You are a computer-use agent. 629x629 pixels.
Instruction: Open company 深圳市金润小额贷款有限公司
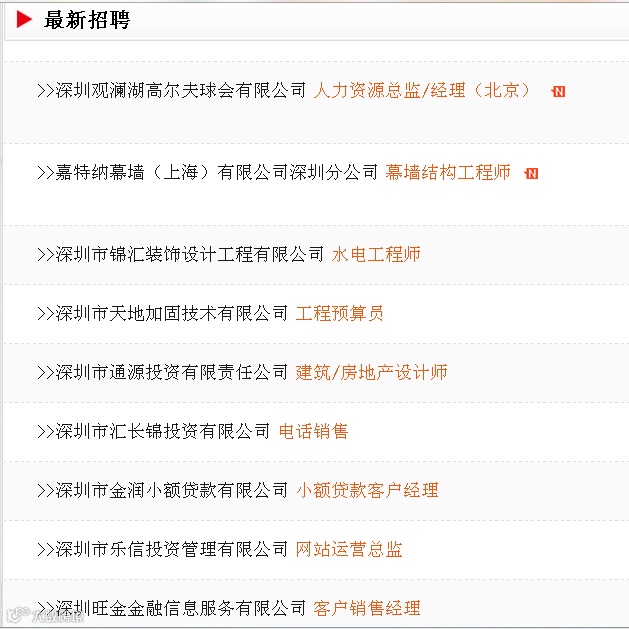[x=172, y=490]
